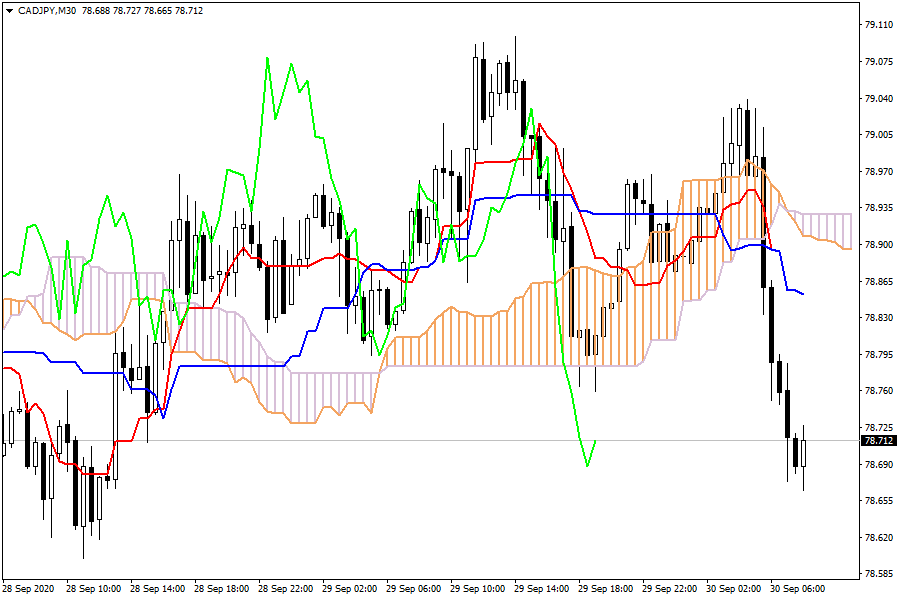Click the 78.585 price axis label
This screenshot has height=600, width=900.
coord(878,575)
